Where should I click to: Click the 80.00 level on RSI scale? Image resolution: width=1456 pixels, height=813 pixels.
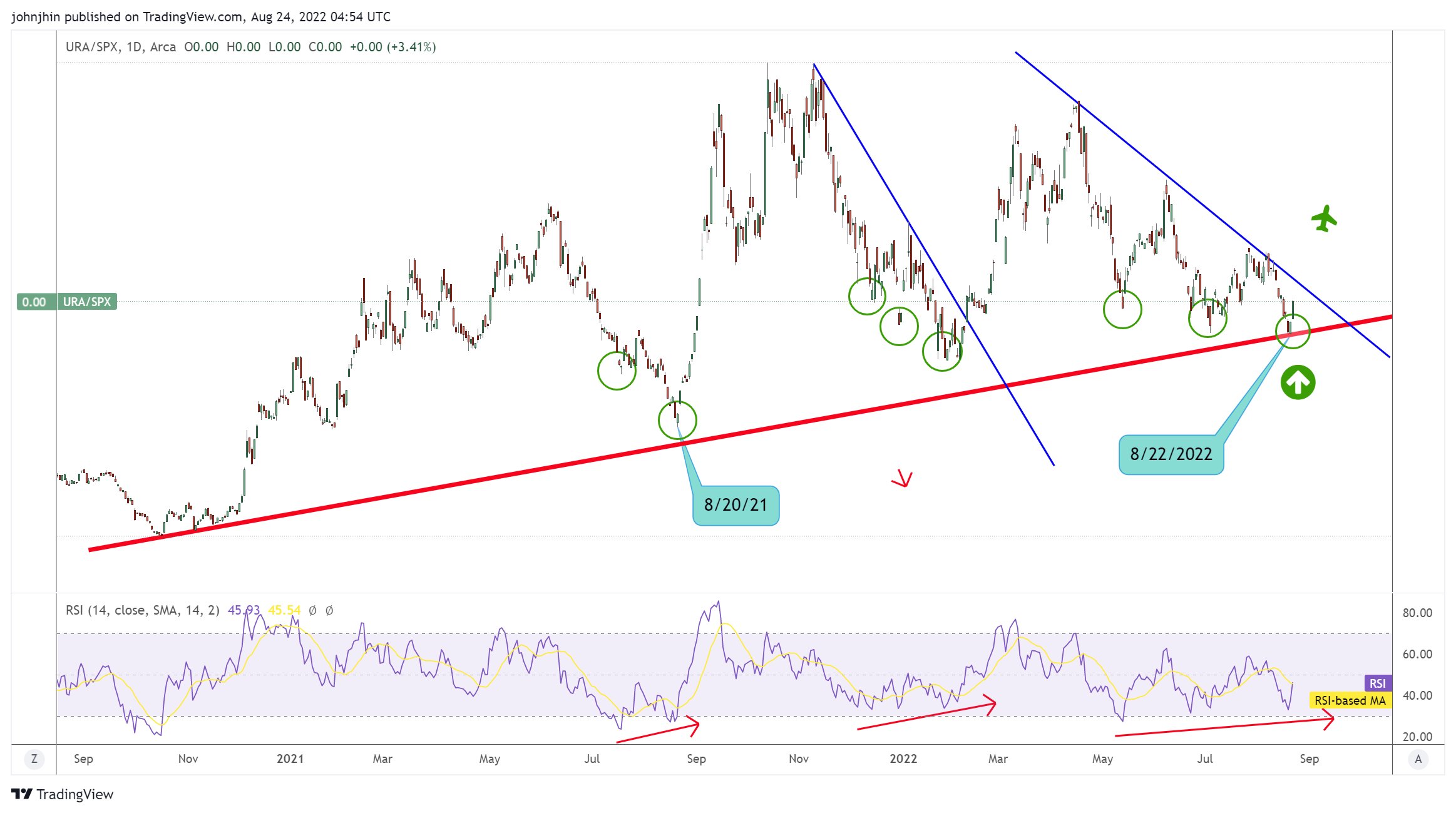pos(1417,613)
